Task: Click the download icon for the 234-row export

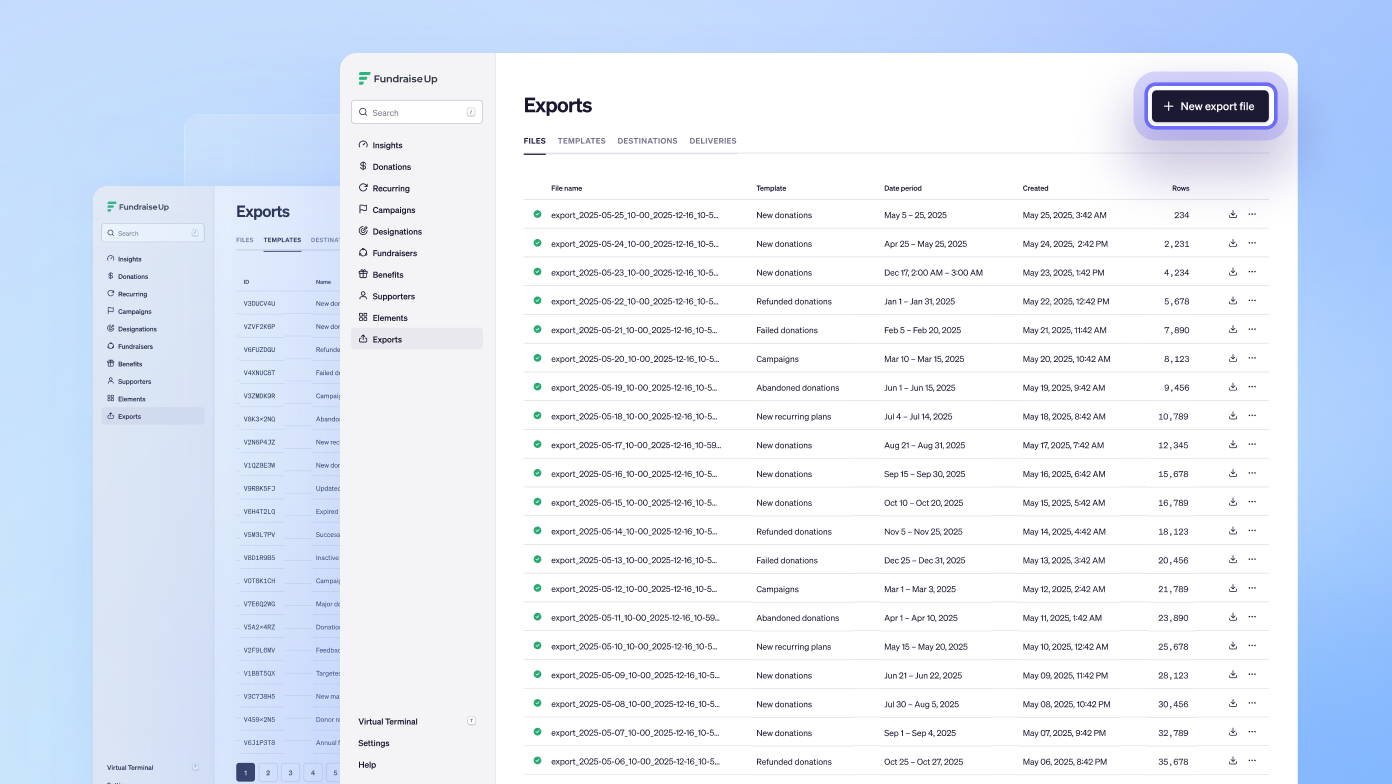Action: click(x=1233, y=214)
